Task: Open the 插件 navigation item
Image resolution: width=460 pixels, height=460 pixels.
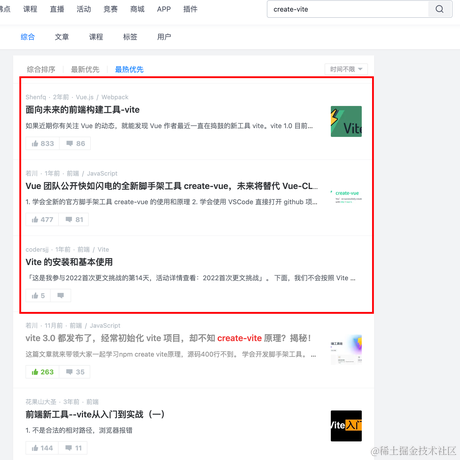Action: click(190, 9)
